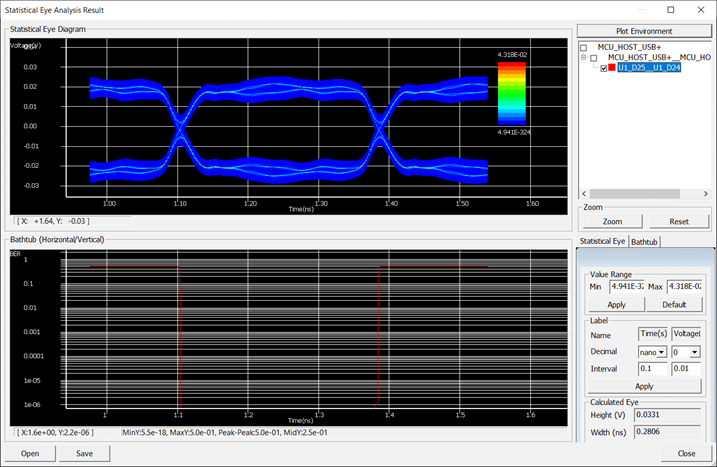This screenshot has height=467, width=717.
Task: Click the red color swatch beside U1_D25__U1_D24
Action: tap(613, 69)
